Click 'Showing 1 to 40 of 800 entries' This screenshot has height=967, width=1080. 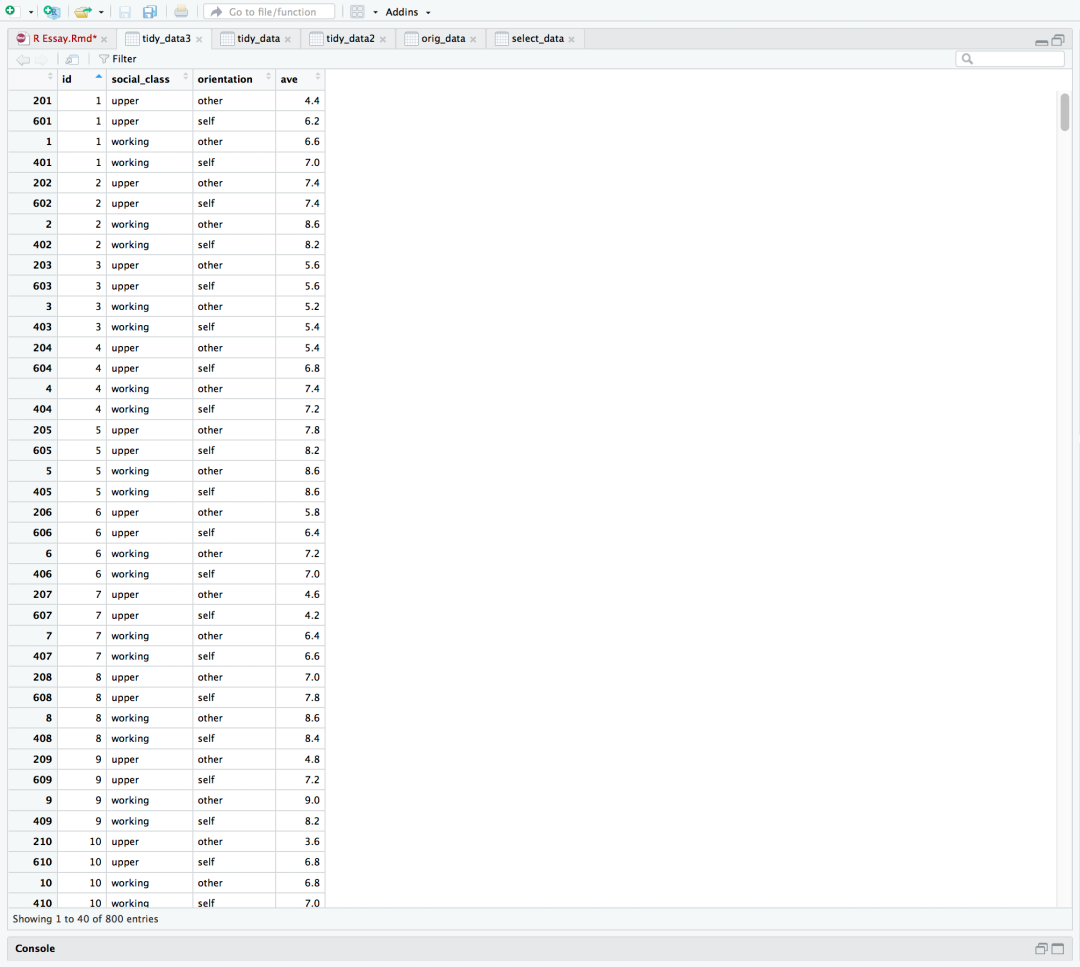click(85, 919)
